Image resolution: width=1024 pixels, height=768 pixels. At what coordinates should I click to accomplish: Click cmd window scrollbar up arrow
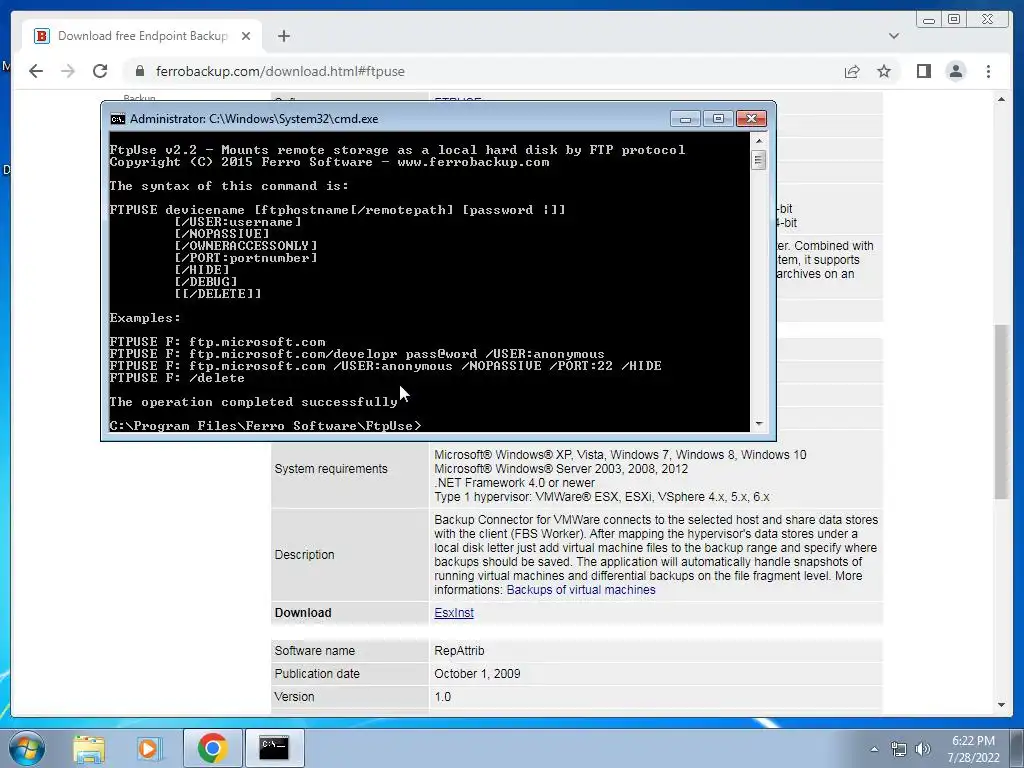click(x=758, y=140)
